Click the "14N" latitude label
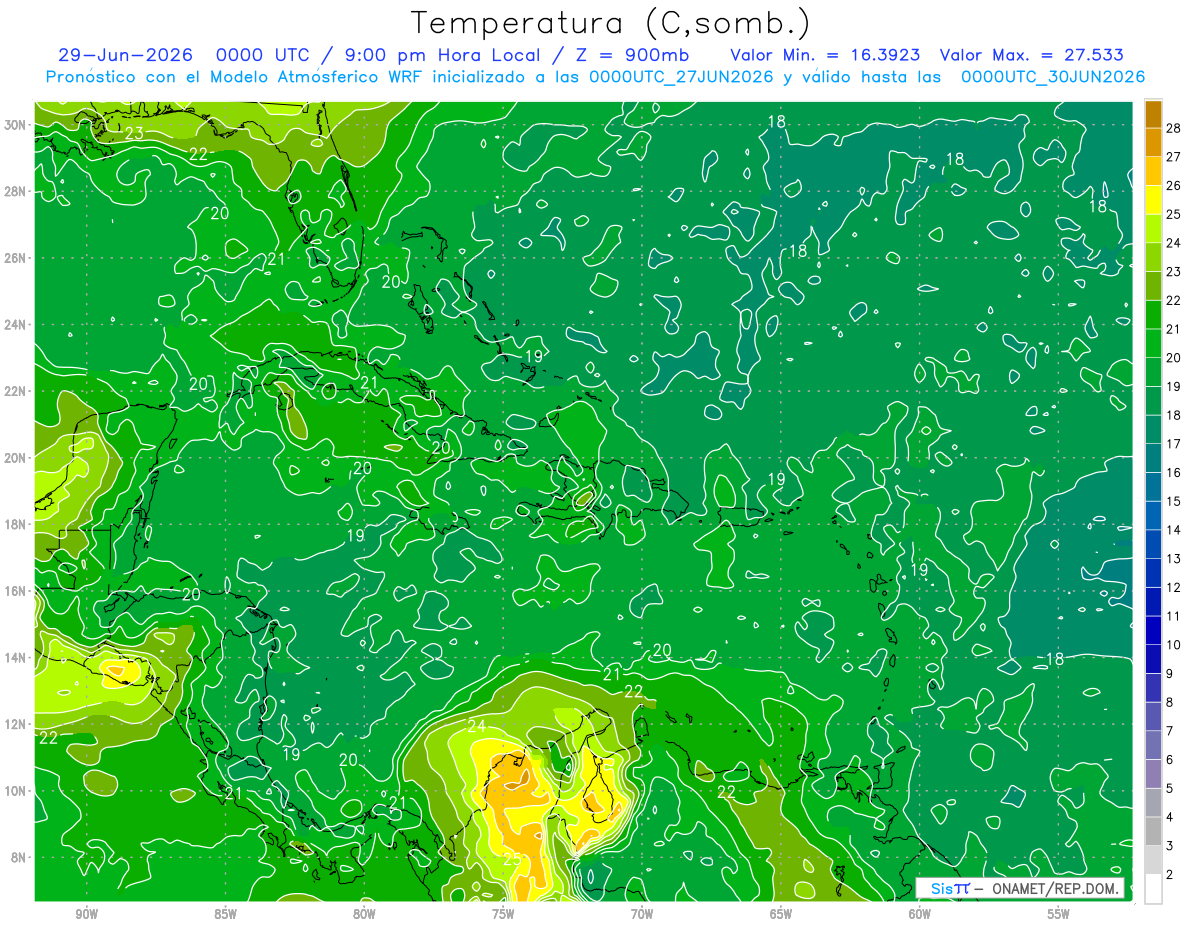Image resolution: width=1200 pixels, height=927 pixels. [x=16, y=658]
